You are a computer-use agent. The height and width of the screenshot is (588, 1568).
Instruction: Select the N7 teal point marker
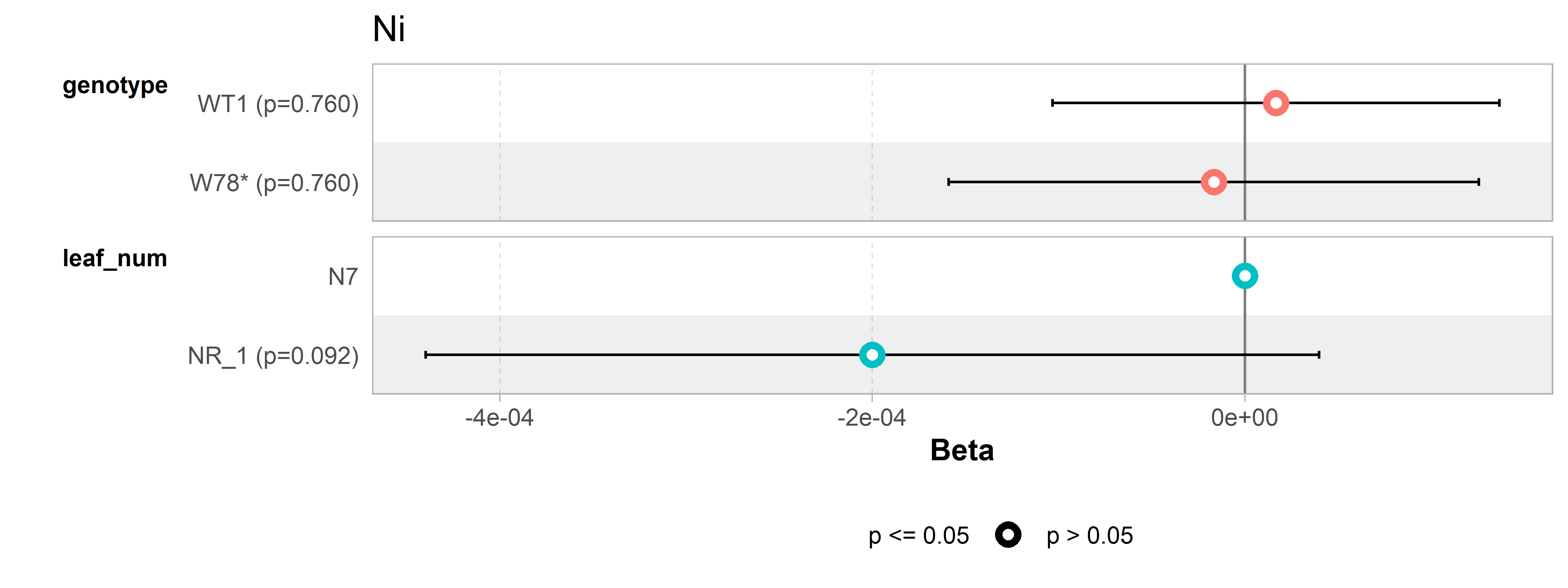1244,276
